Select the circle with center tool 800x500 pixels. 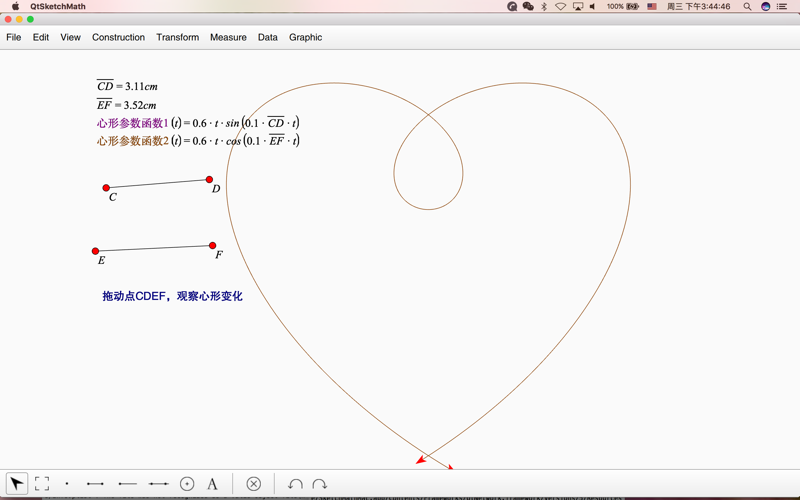187,484
